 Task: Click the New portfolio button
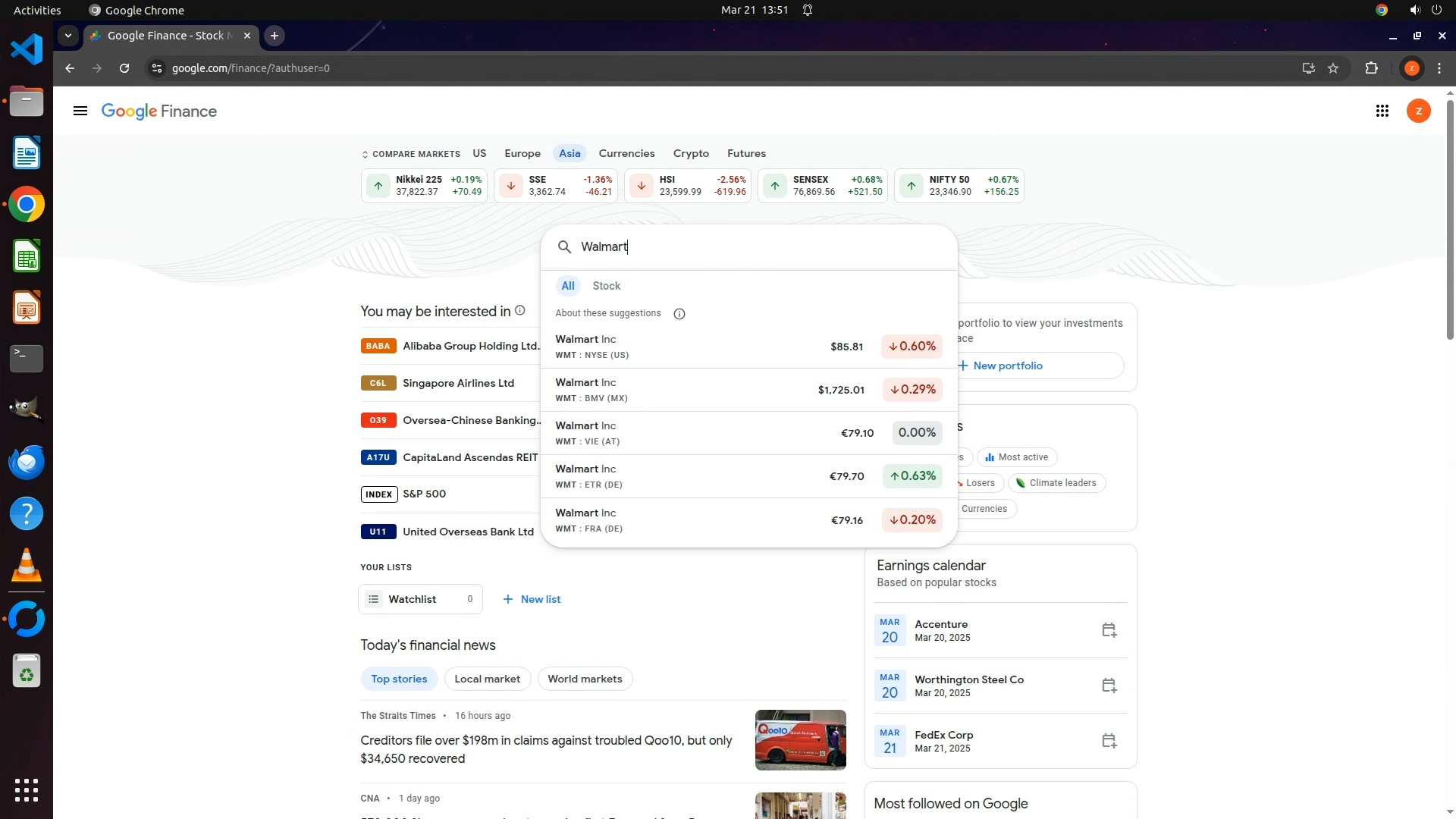[1006, 366]
